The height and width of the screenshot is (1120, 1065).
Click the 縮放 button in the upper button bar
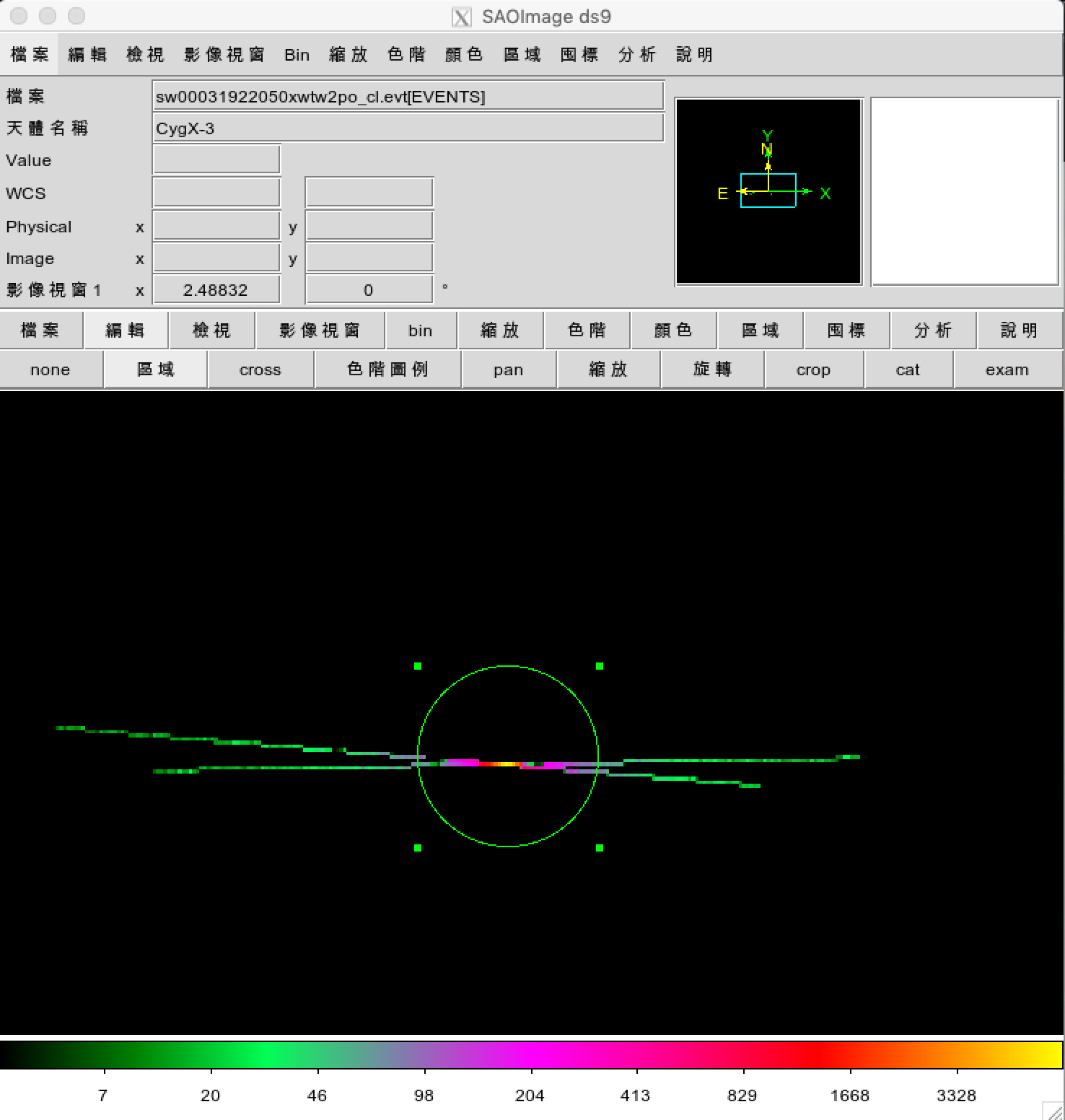click(x=501, y=331)
